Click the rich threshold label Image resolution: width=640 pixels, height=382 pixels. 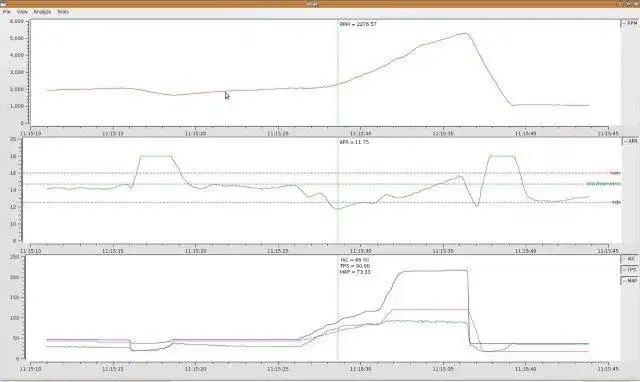click(616, 202)
